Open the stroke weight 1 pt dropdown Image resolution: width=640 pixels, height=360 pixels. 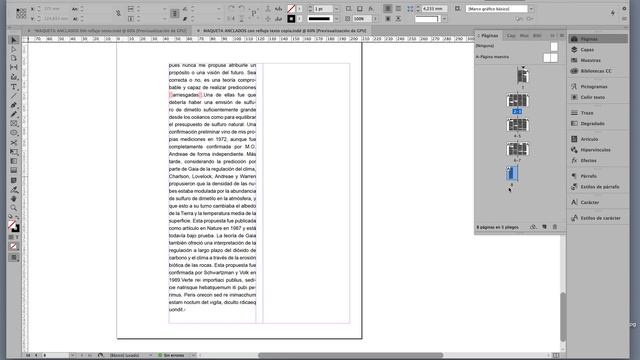tap(336, 9)
